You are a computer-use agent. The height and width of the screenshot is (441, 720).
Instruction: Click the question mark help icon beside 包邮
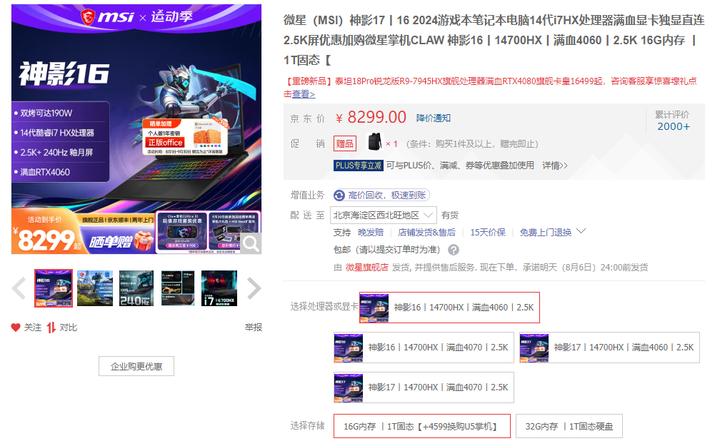coord(453,250)
